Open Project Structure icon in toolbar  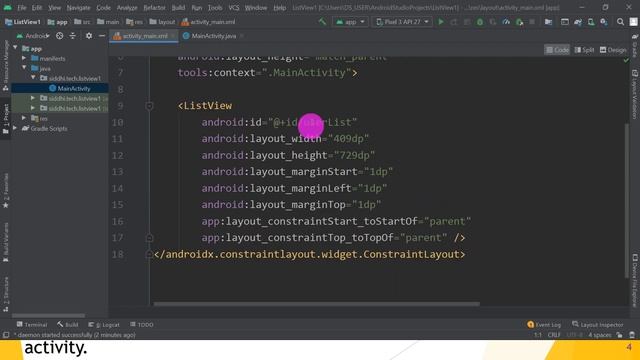click(548, 22)
